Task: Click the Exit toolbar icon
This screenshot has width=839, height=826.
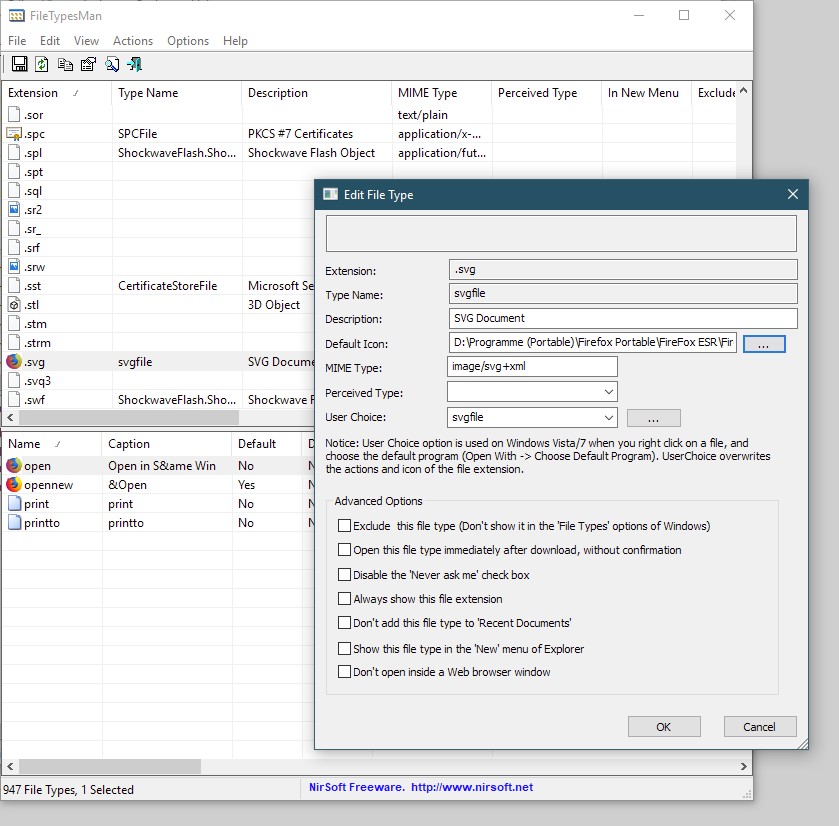Action: (x=135, y=65)
